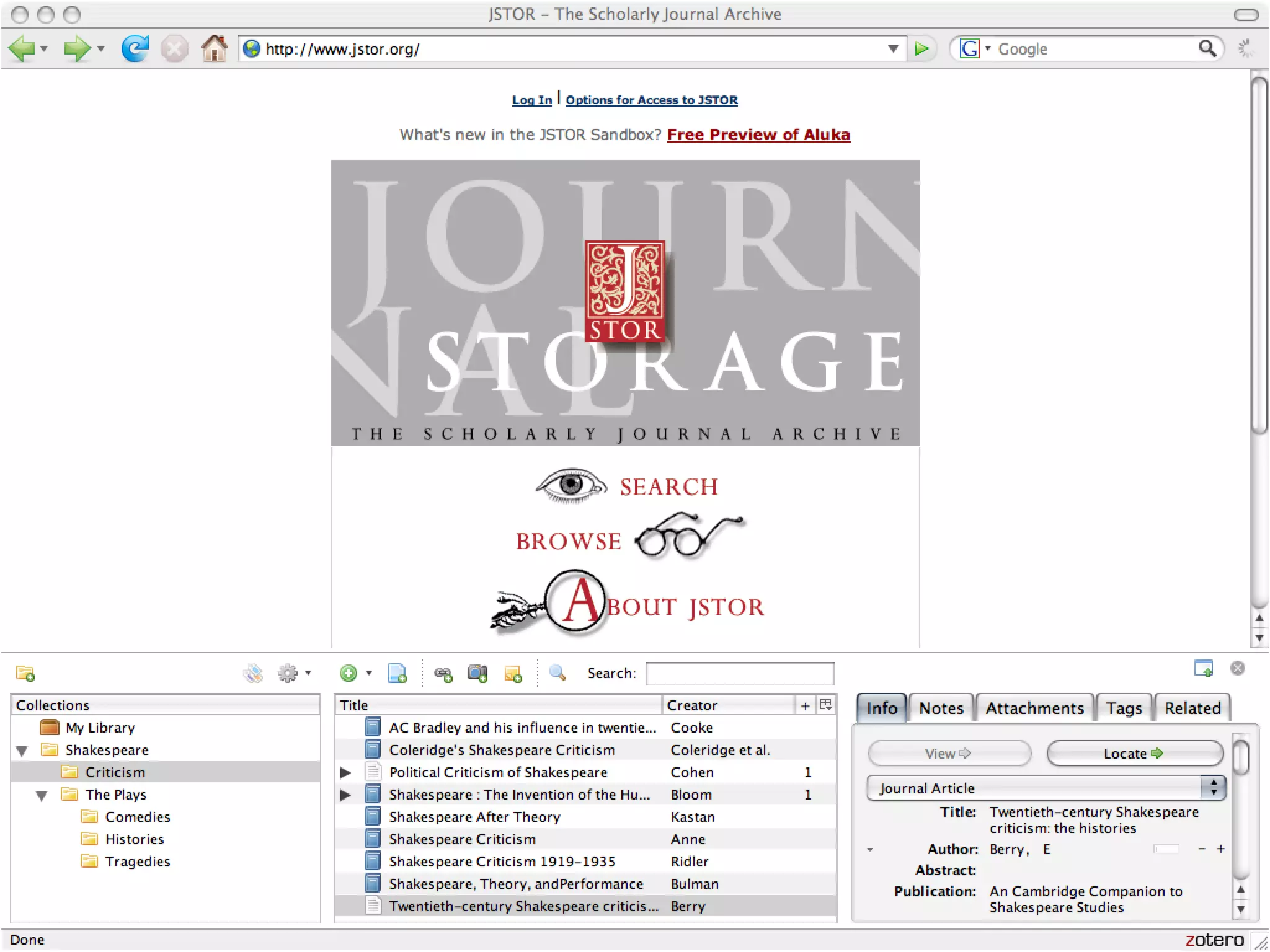Click the Locate button

(x=1134, y=754)
